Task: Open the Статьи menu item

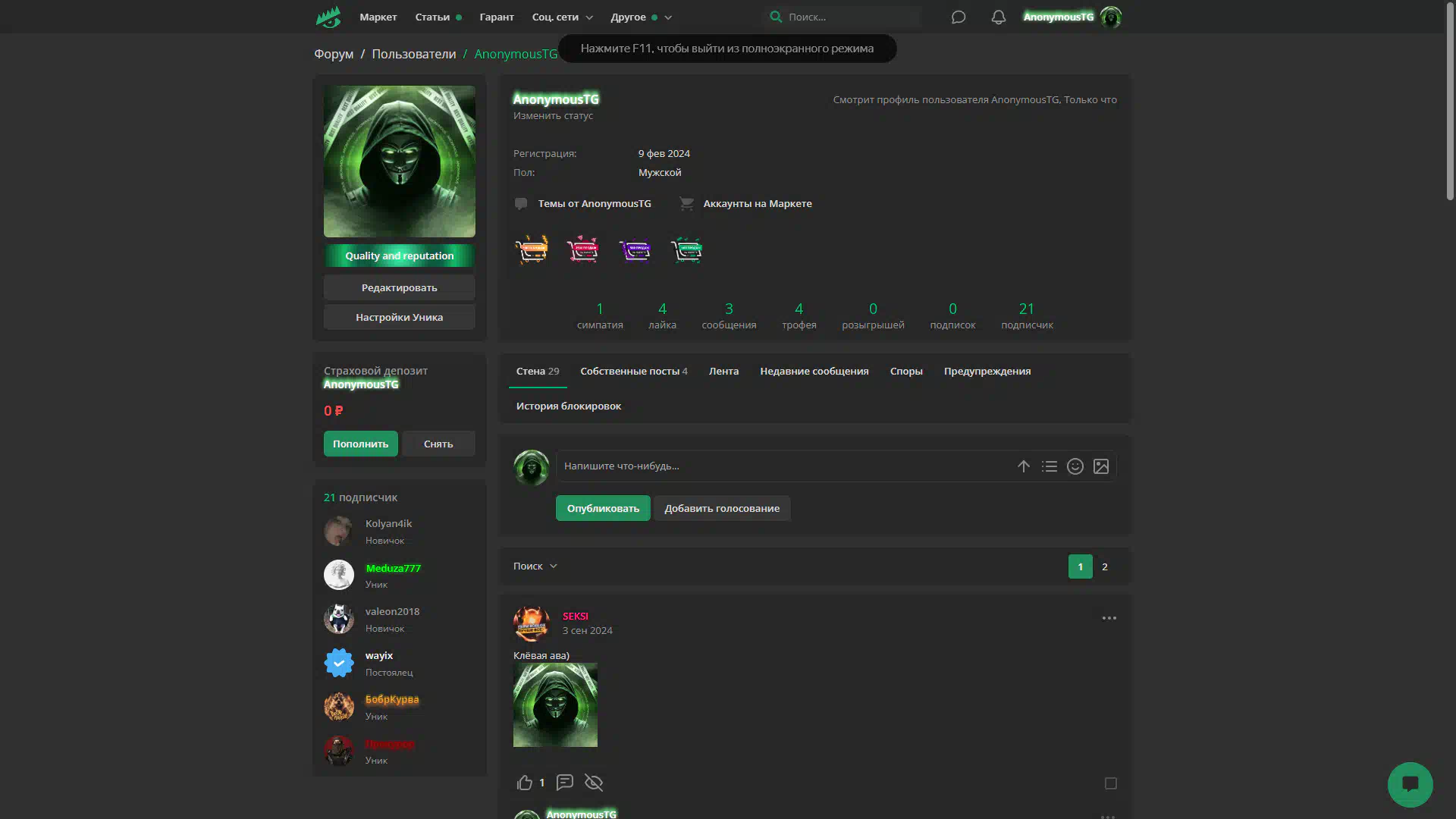Action: coord(432,17)
